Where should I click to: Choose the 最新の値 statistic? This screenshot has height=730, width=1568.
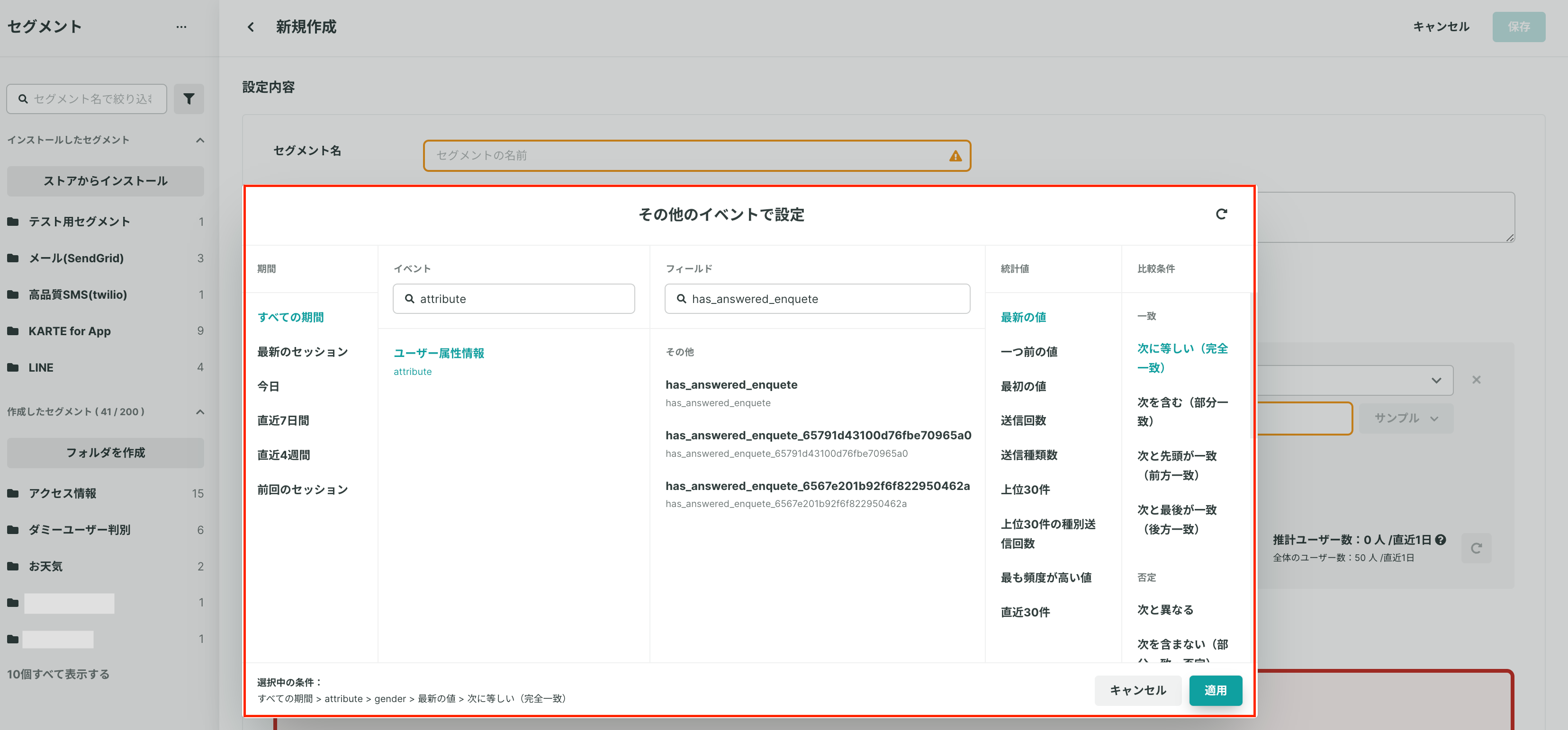tap(1023, 317)
